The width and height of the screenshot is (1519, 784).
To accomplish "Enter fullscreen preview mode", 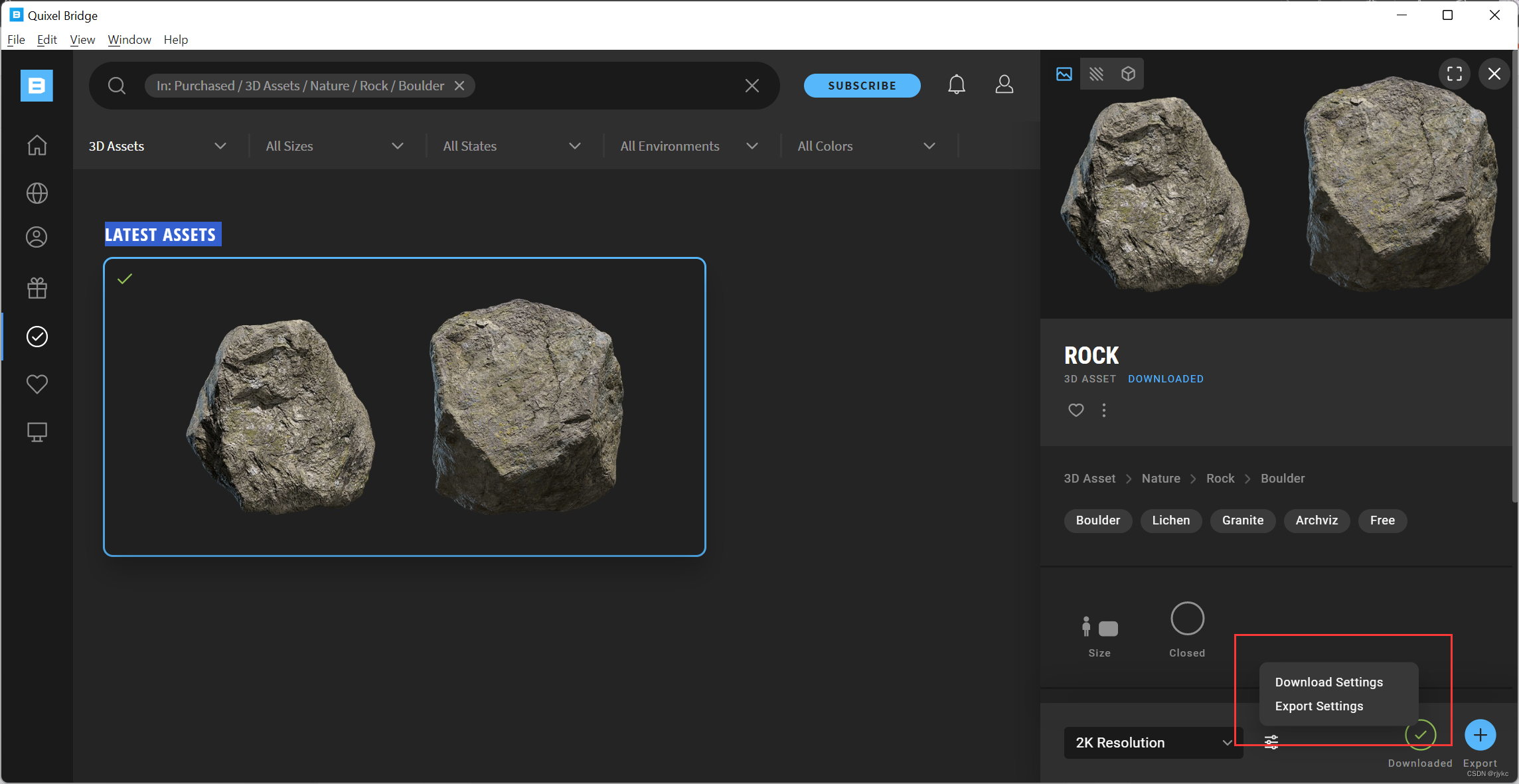I will 1454,74.
